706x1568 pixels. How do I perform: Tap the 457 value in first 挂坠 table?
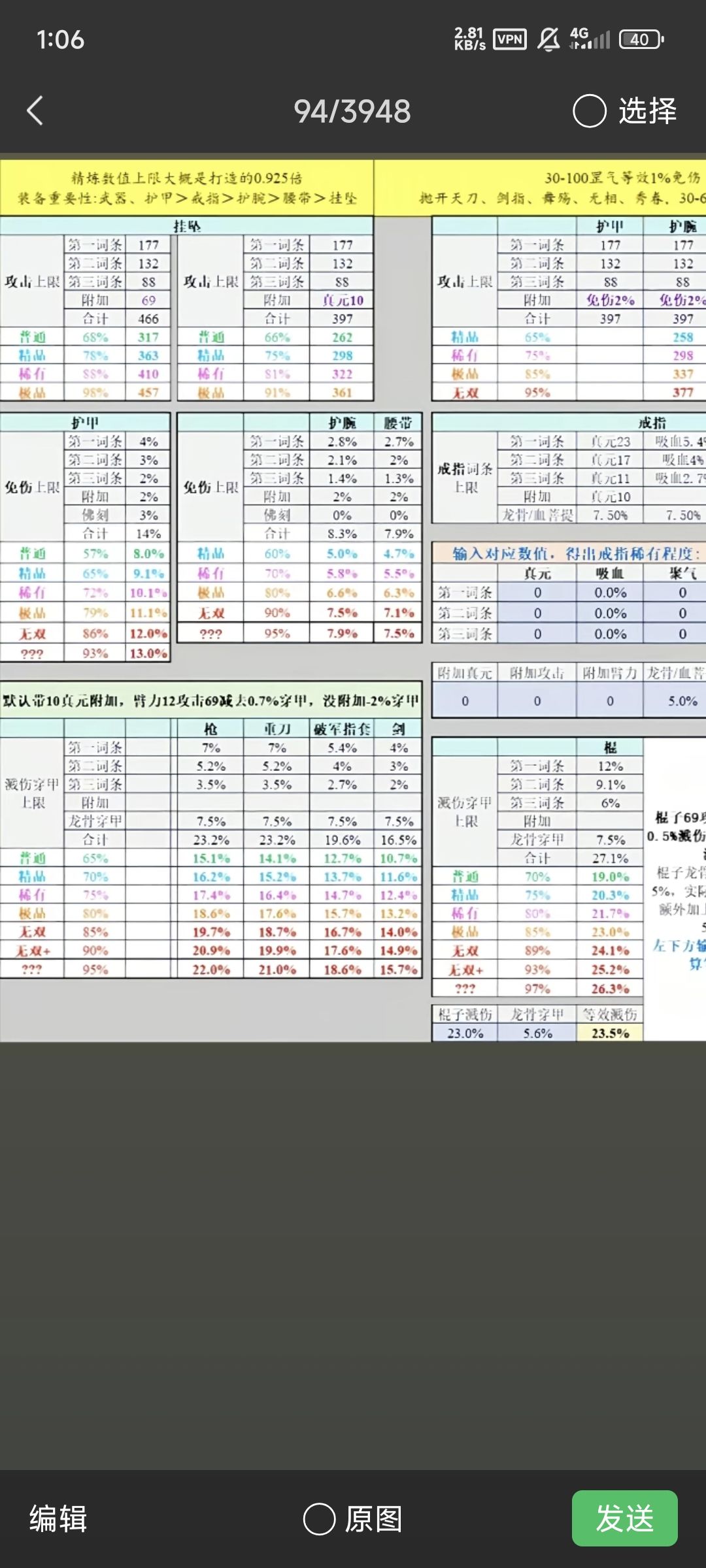[x=148, y=392]
